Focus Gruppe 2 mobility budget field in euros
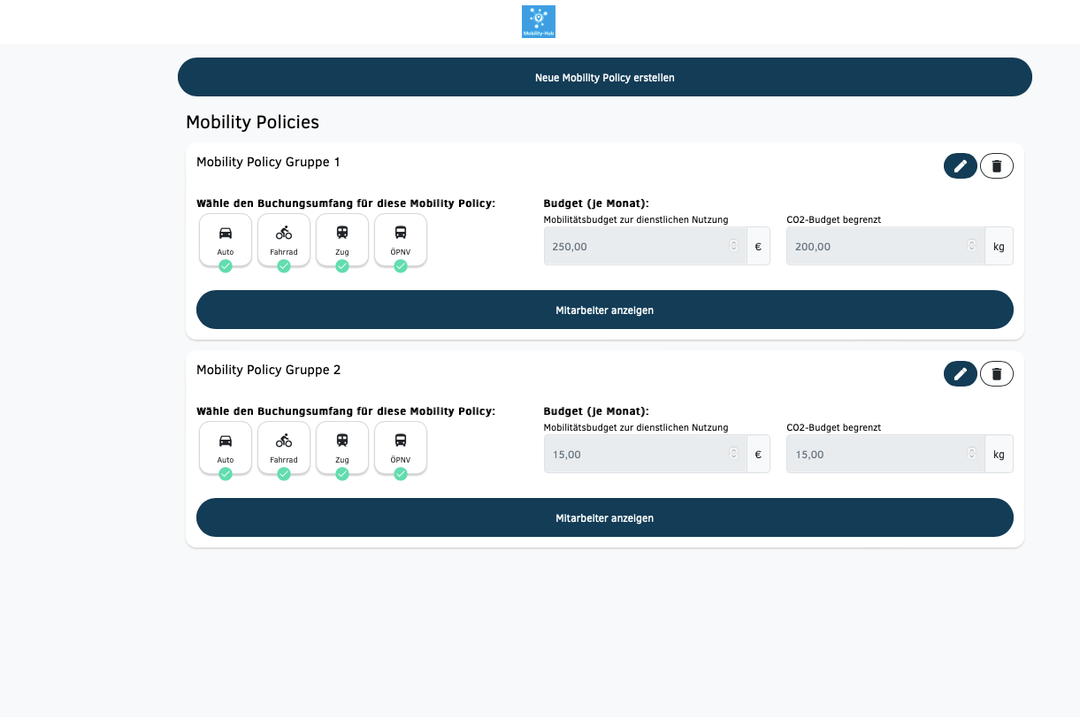The width and height of the screenshot is (1080, 720). point(645,454)
